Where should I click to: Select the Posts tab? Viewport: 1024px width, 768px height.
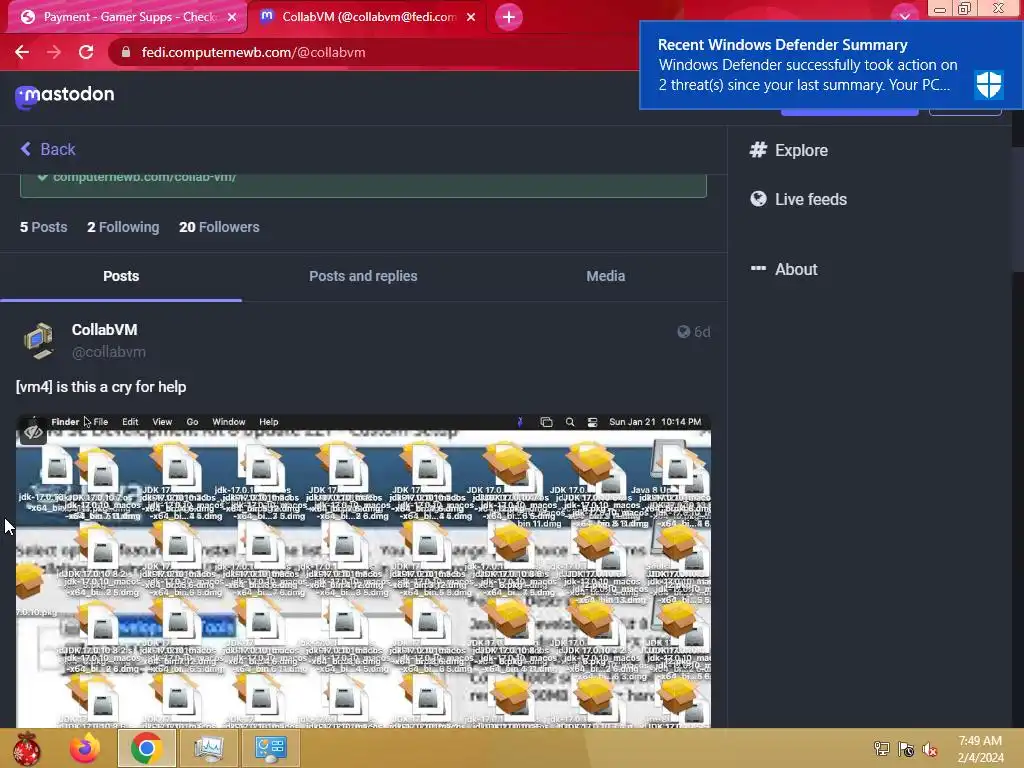click(121, 276)
